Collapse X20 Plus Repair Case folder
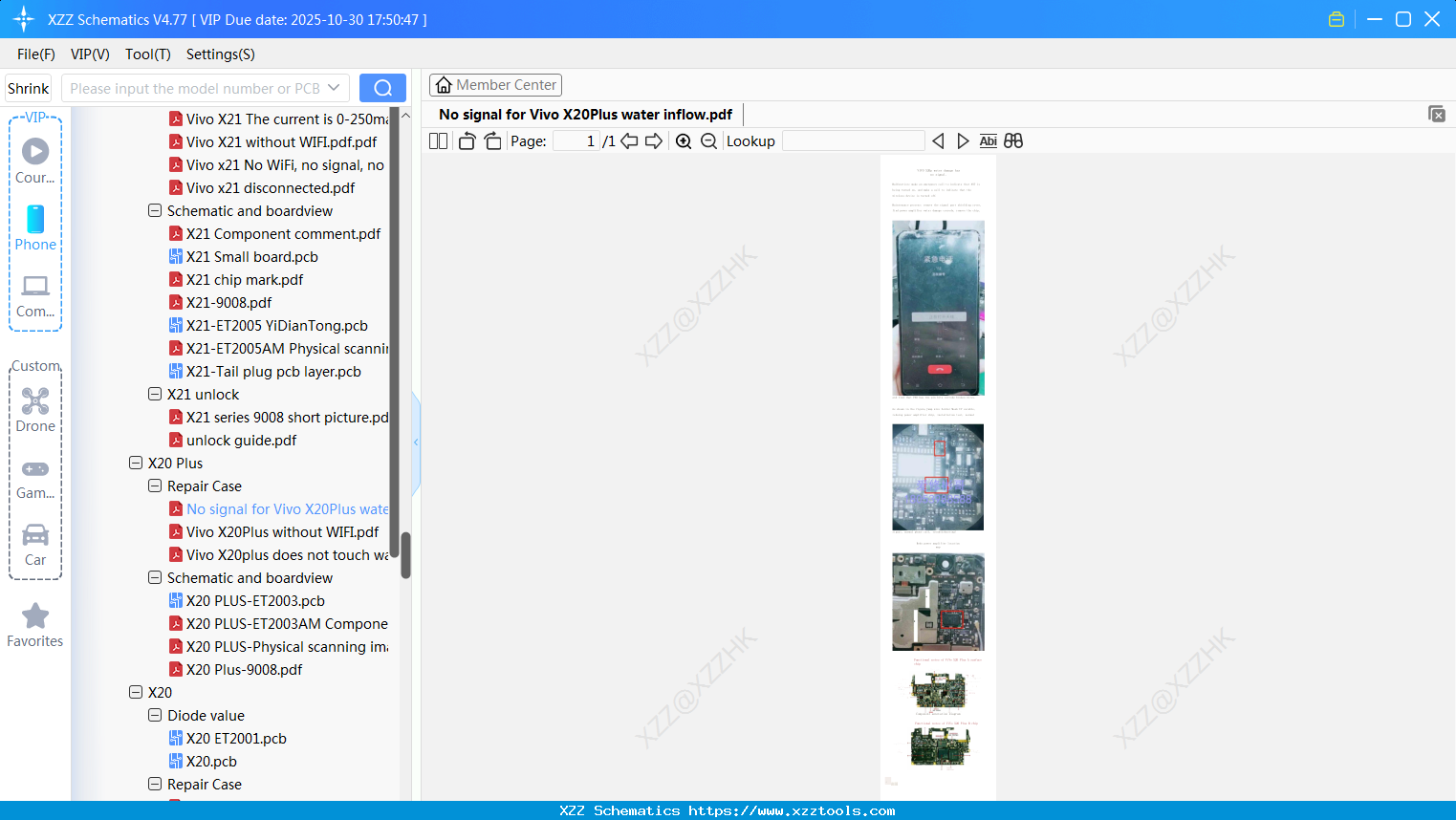Viewport: 1456px width, 820px height. click(155, 486)
